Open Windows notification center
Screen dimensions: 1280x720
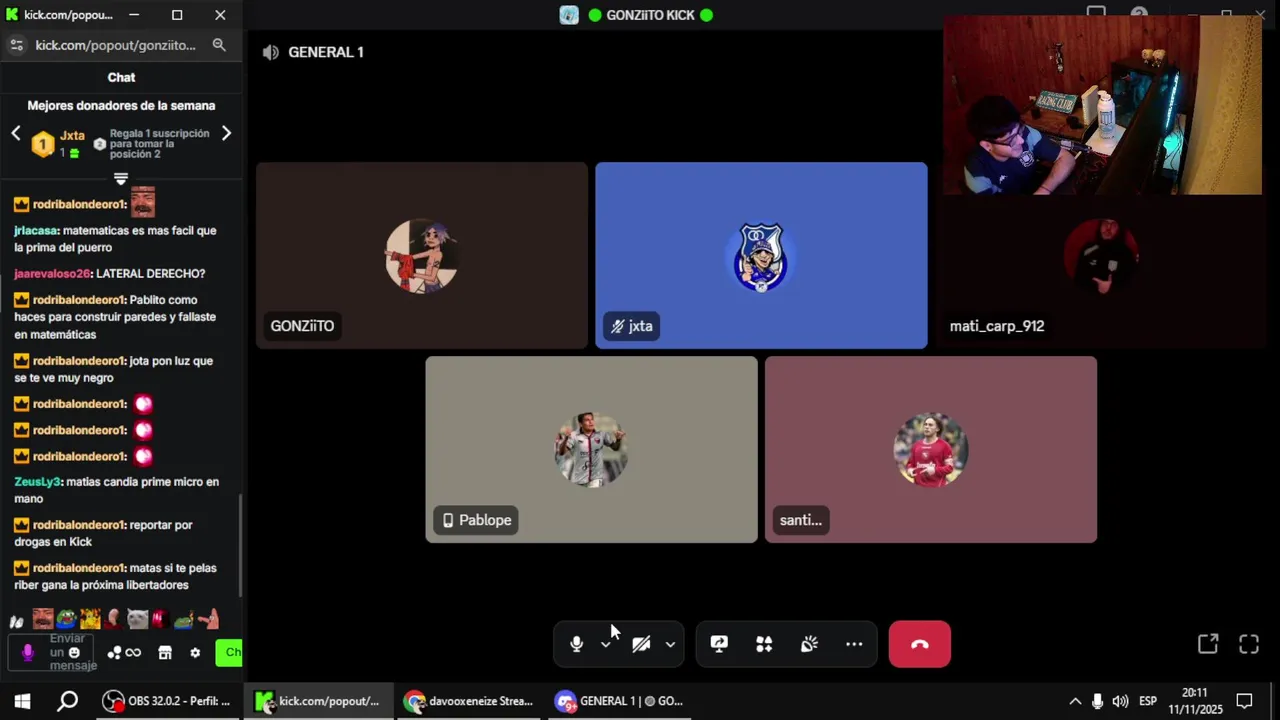coord(1245,701)
